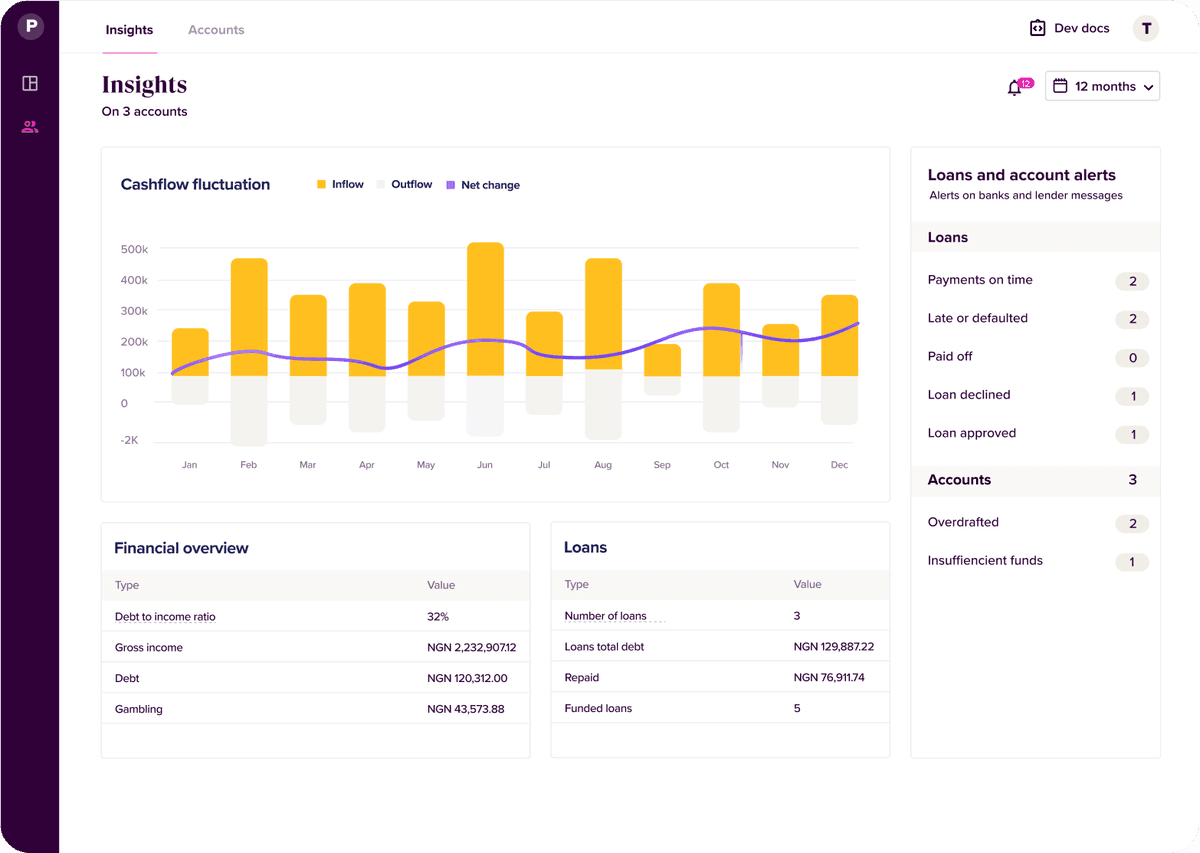Switch to the Insights tab
The image size is (1200, 853).
(129, 30)
